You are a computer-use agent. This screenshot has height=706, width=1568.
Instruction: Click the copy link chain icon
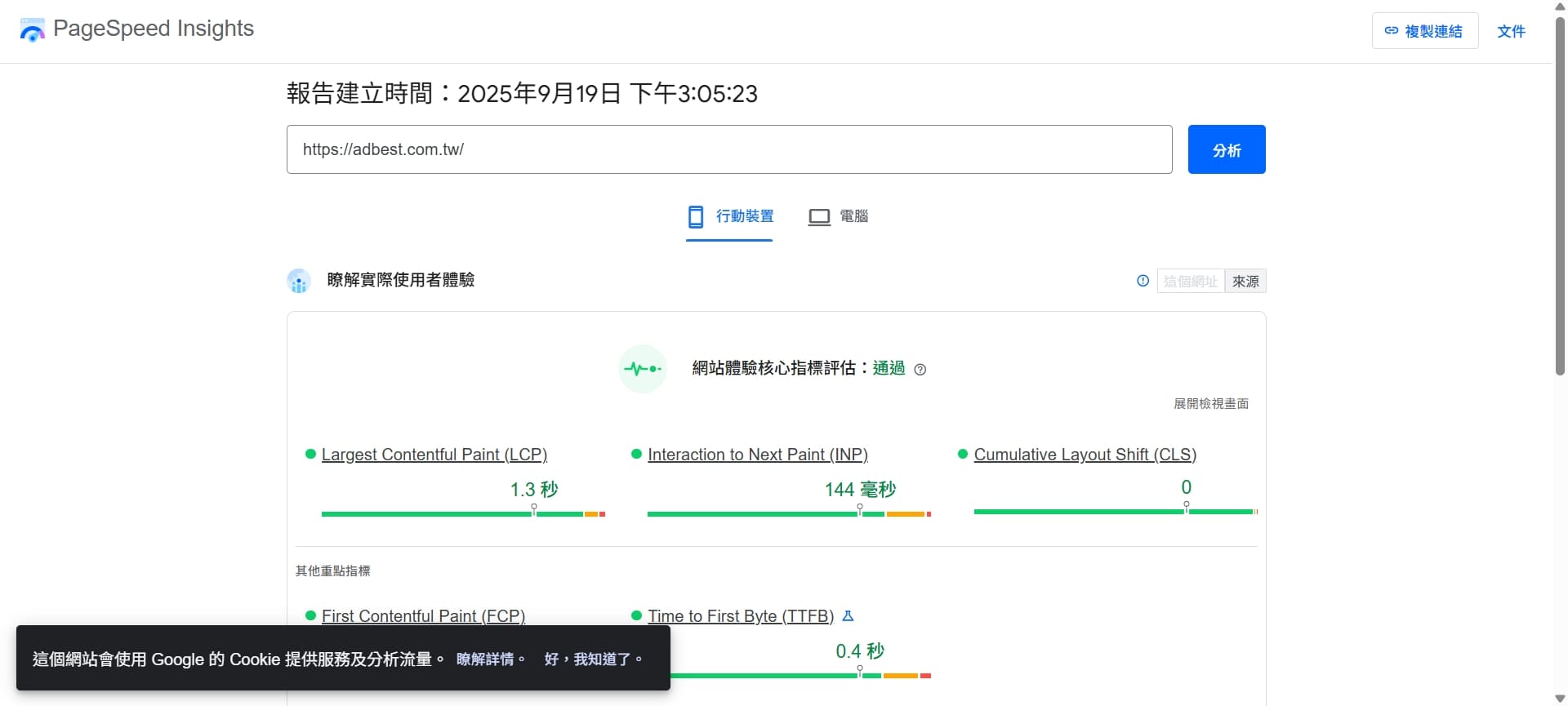(x=1391, y=30)
